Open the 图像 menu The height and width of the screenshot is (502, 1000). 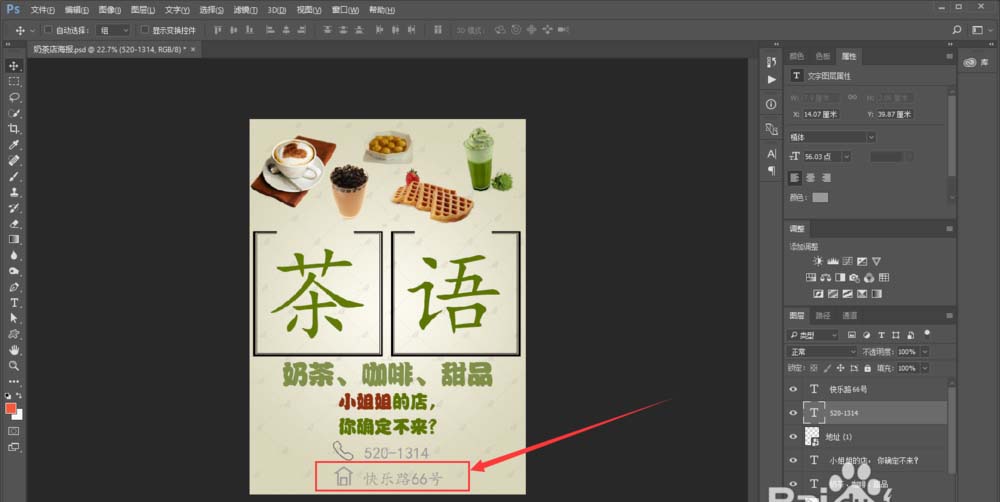point(110,10)
